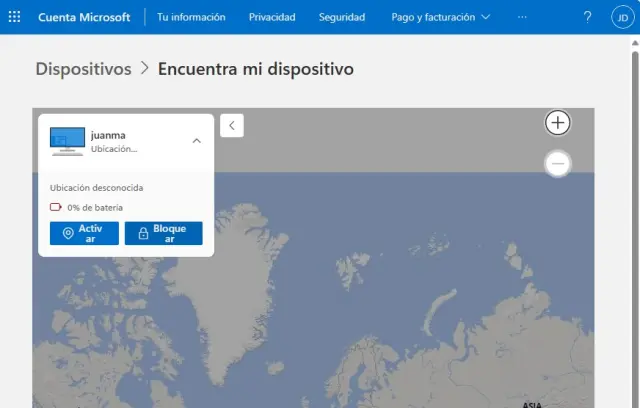Zoom in on the map
Image resolution: width=640 pixels, height=408 pixels.
[557, 123]
